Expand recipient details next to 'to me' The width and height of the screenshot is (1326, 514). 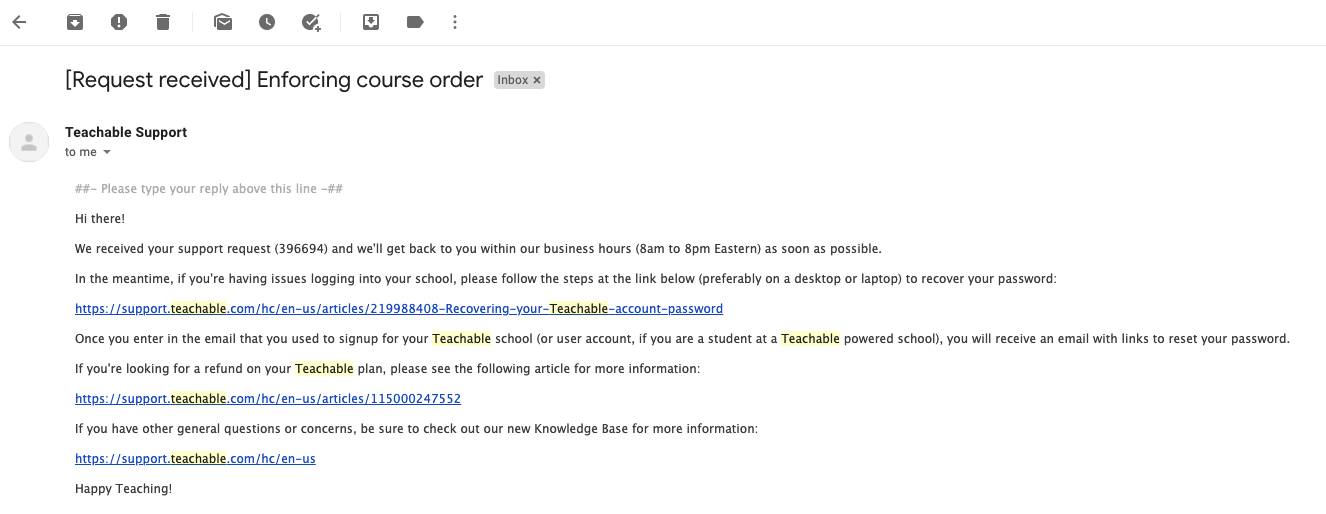pos(107,153)
